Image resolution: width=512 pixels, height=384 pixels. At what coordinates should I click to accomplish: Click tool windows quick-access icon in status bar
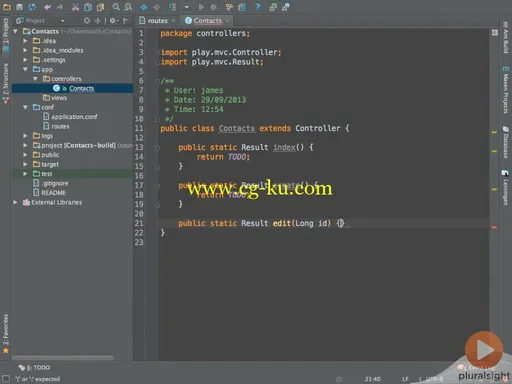point(6,379)
